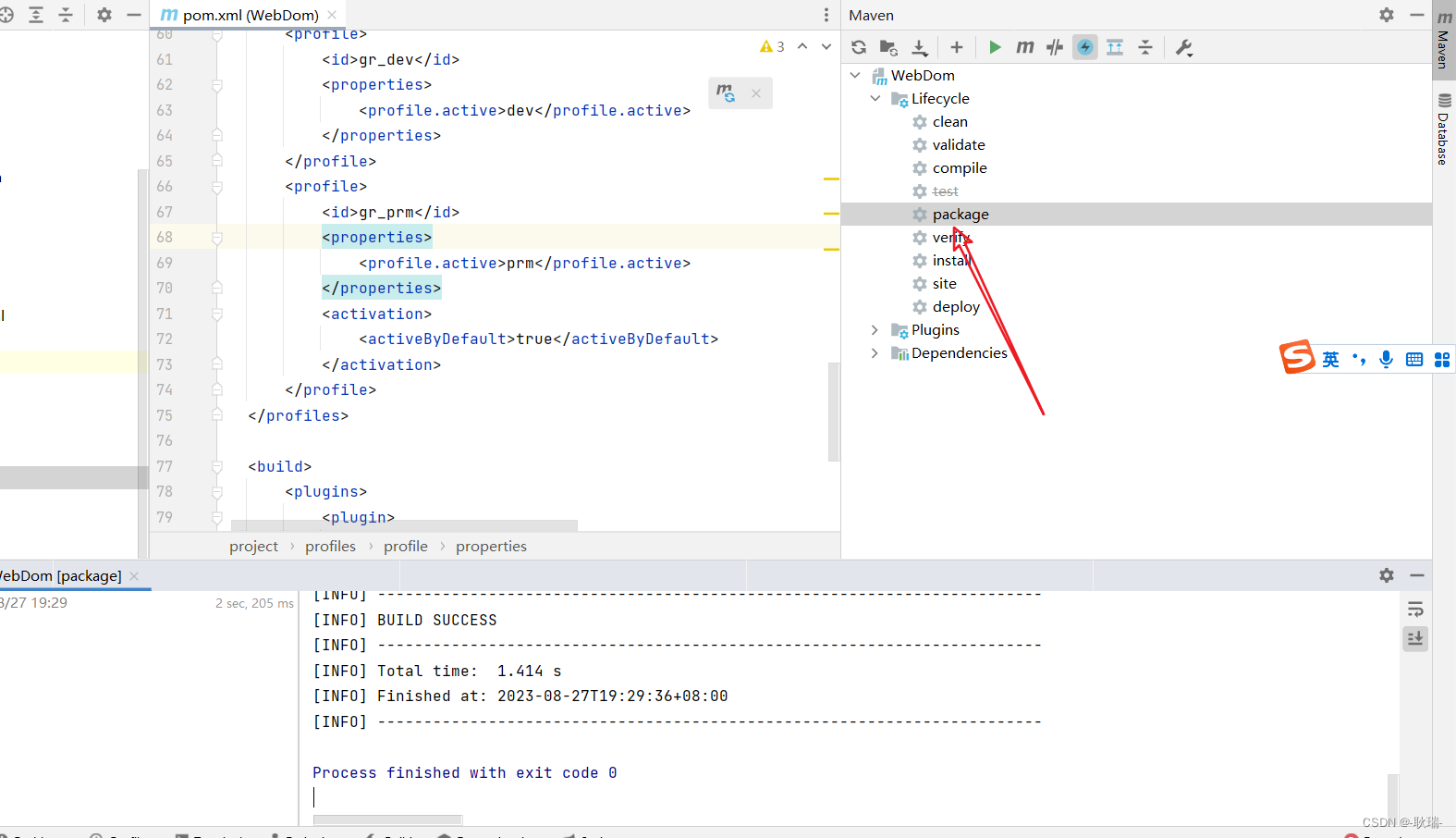This screenshot has width=1456, height=838.
Task: Run the selected Maven build
Action: point(995,47)
